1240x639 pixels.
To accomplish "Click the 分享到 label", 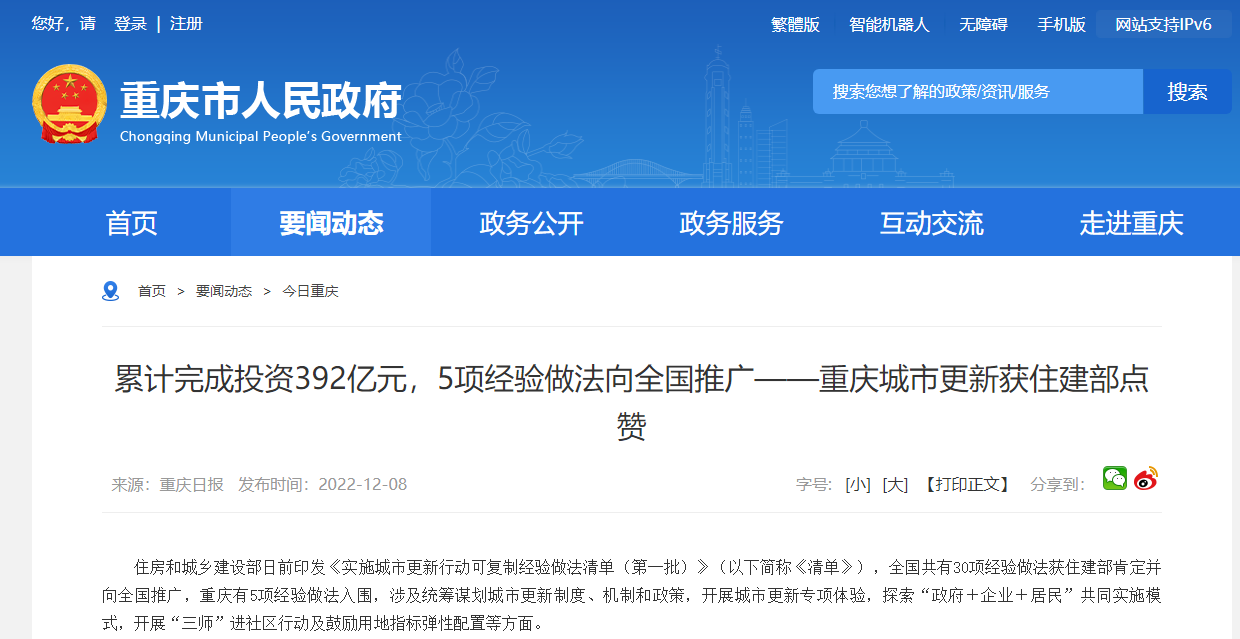I will (x=1058, y=485).
